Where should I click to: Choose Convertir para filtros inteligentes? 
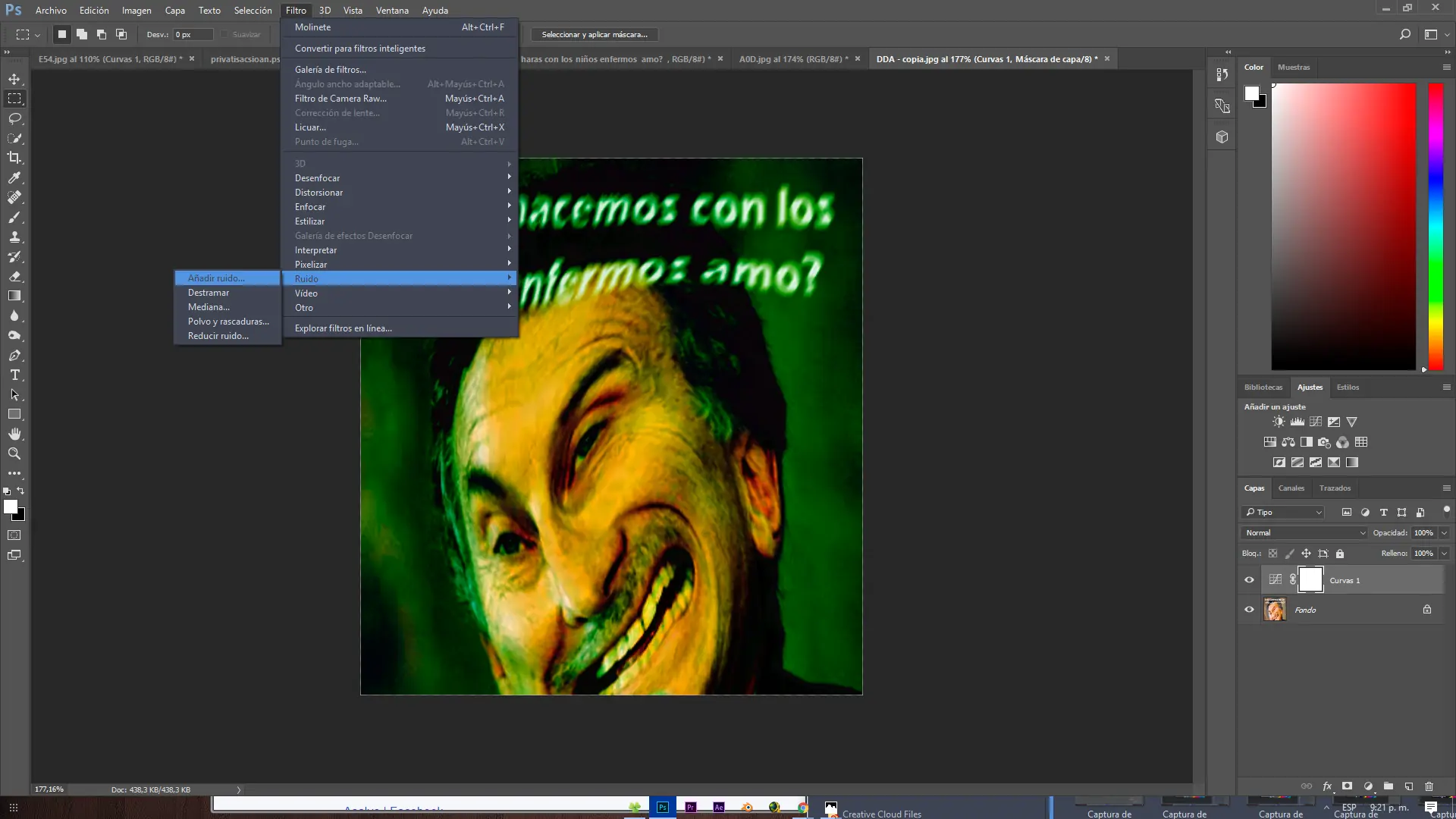point(400,49)
